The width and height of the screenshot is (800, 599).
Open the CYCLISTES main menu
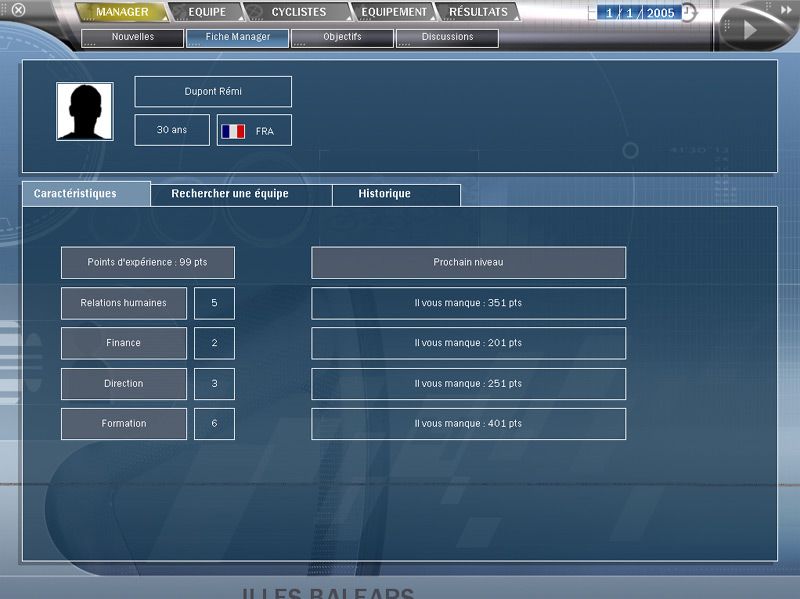(x=298, y=12)
